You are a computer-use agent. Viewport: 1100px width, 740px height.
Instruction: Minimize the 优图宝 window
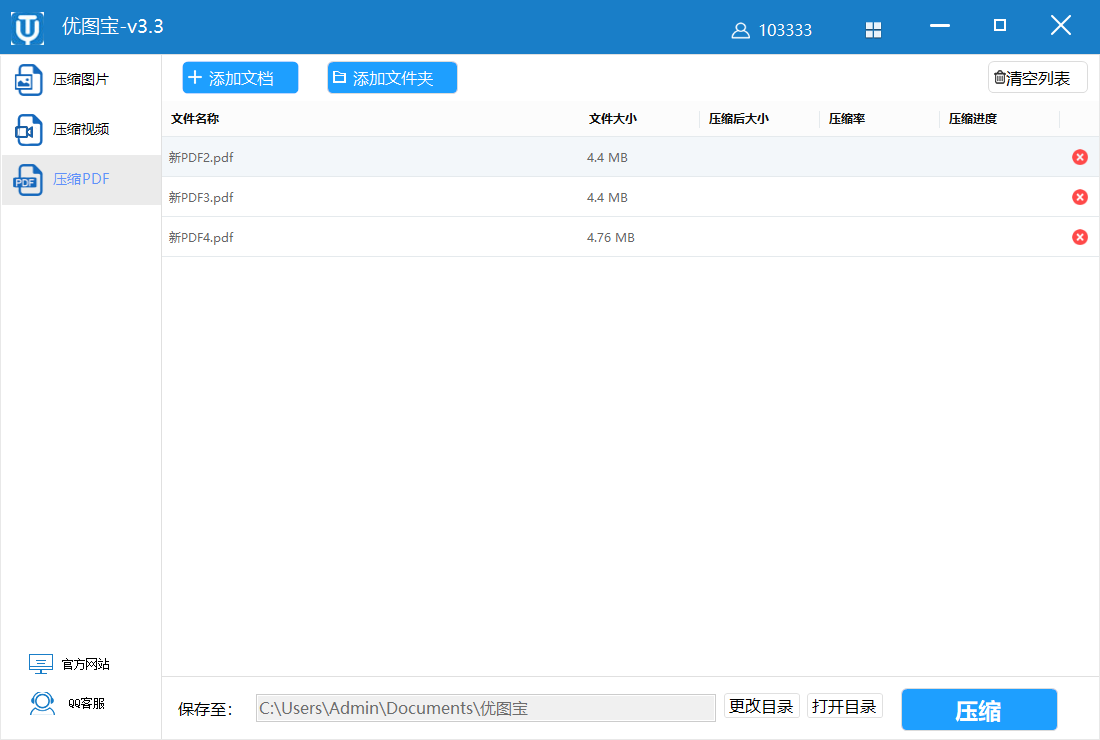pos(940,26)
